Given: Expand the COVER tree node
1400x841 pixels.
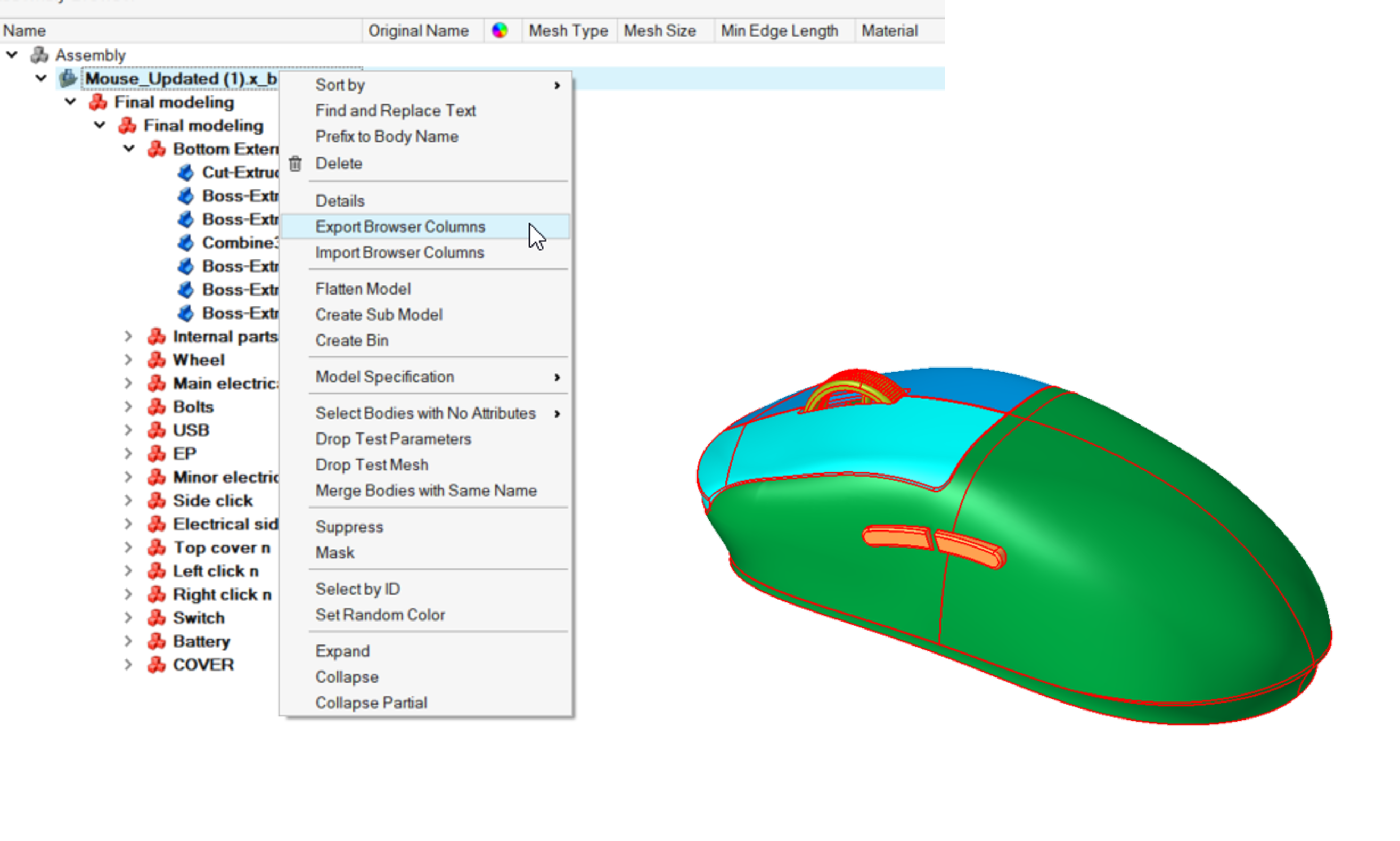Looking at the screenshot, I should coord(128,664).
